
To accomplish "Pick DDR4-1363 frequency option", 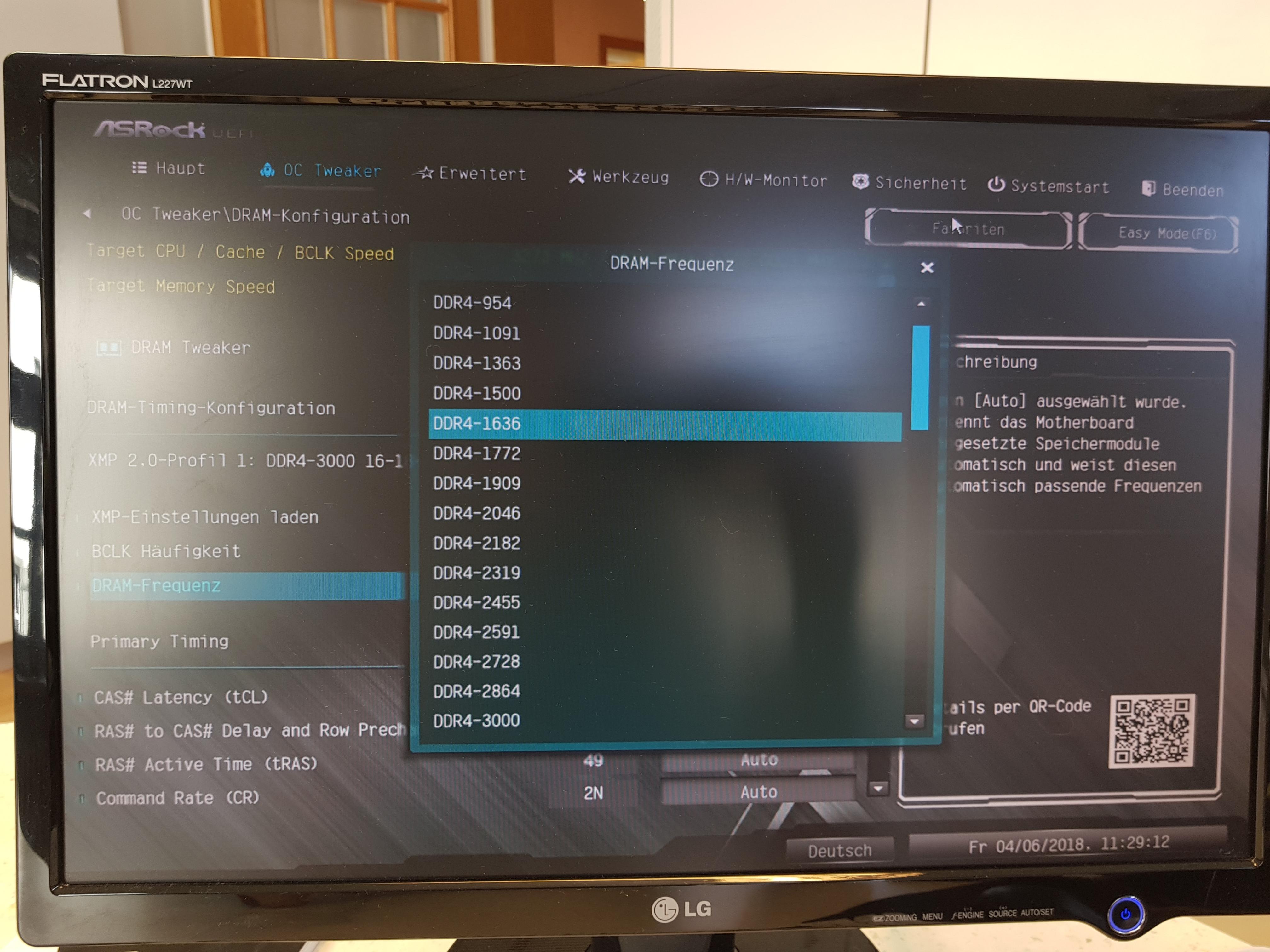I will (477, 363).
